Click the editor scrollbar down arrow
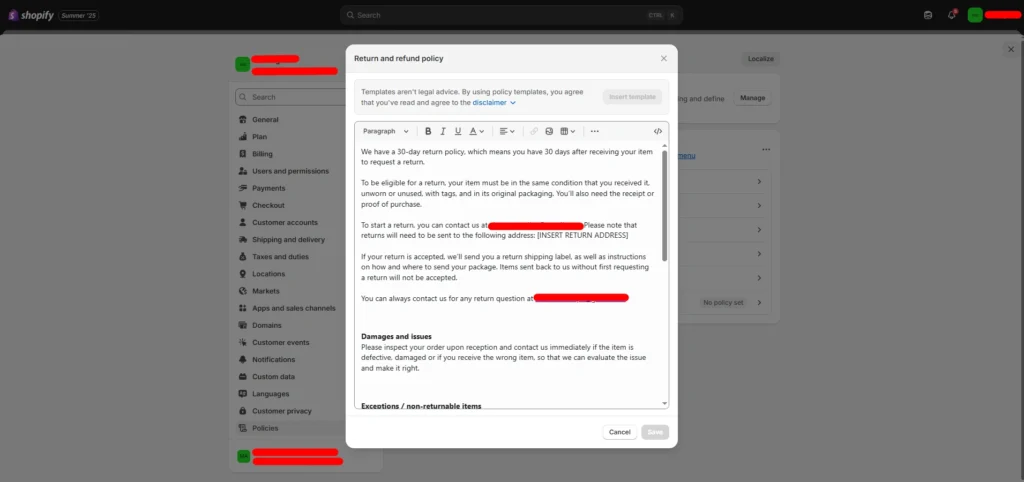This screenshot has height=482, width=1024. [665, 404]
